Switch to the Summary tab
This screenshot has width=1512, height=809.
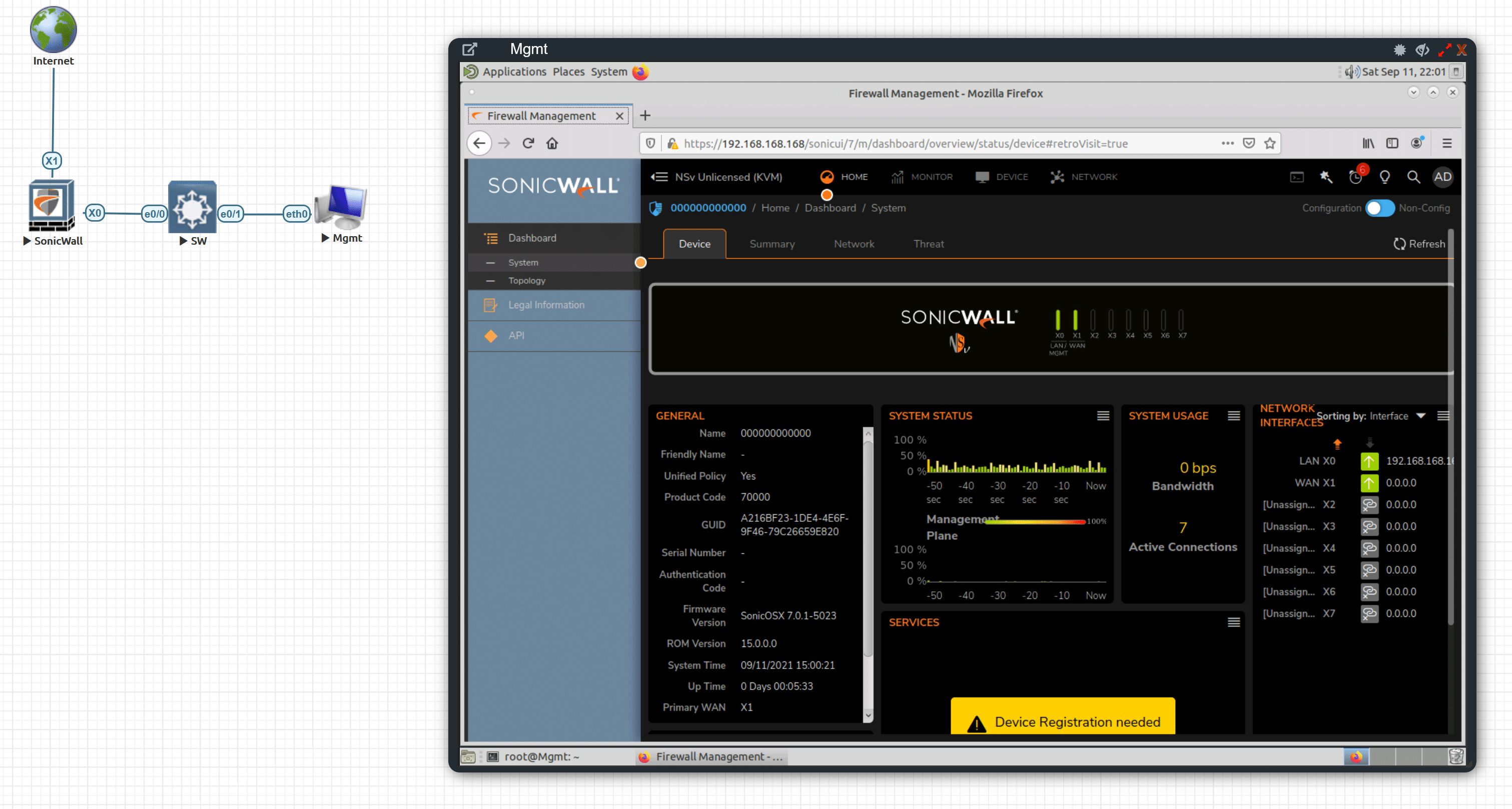tap(772, 244)
